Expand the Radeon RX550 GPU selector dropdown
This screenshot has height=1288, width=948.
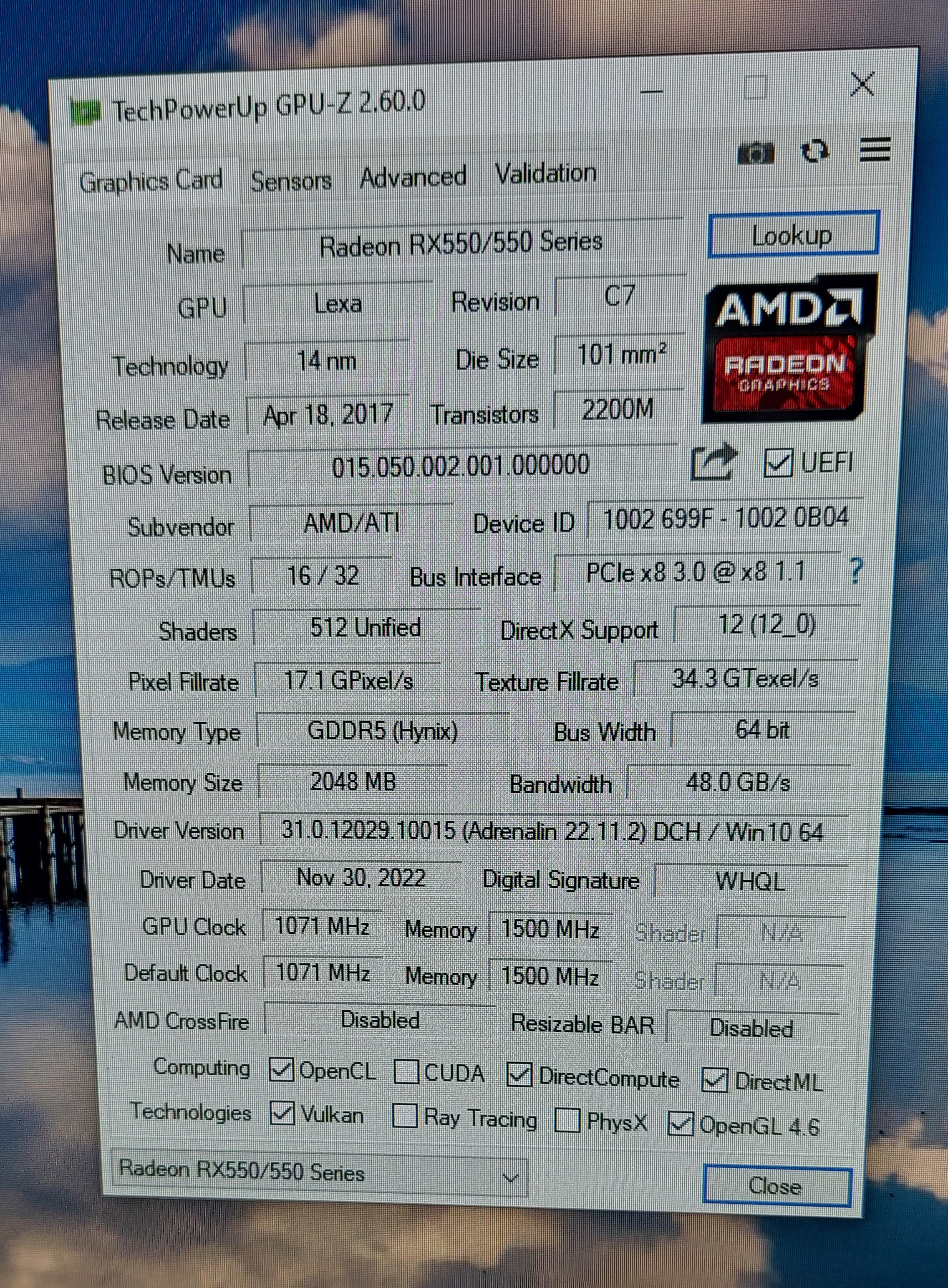click(x=509, y=1177)
